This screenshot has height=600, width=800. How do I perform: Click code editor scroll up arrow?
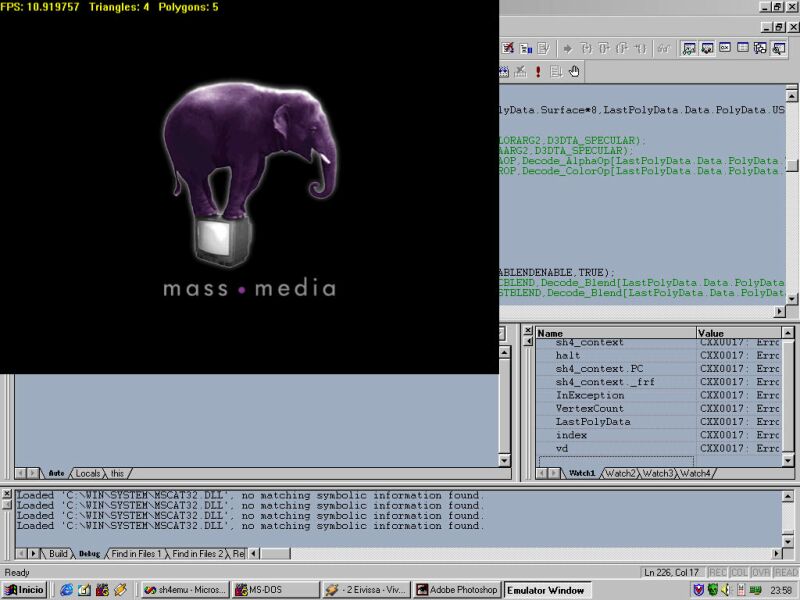tap(792, 95)
